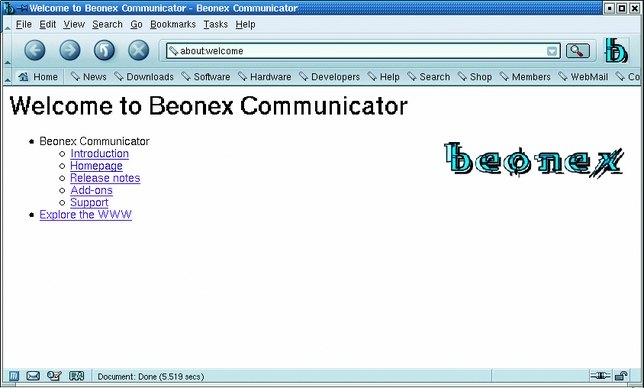The width and height of the screenshot is (644, 388).
Task: Toggle the online/offline plug icon
Action: point(600,375)
